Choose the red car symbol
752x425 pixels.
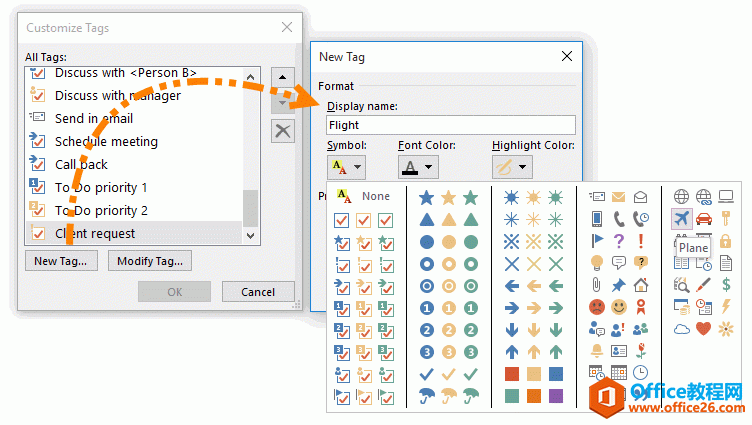point(703,219)
